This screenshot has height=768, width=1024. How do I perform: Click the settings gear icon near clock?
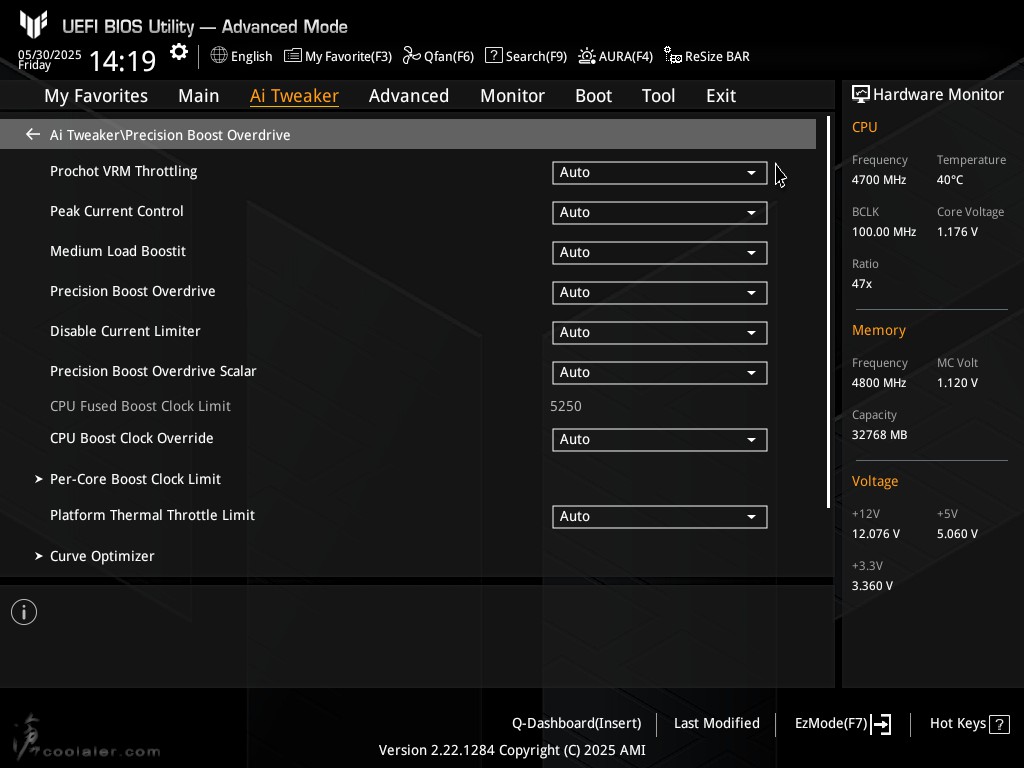(179, 52)
